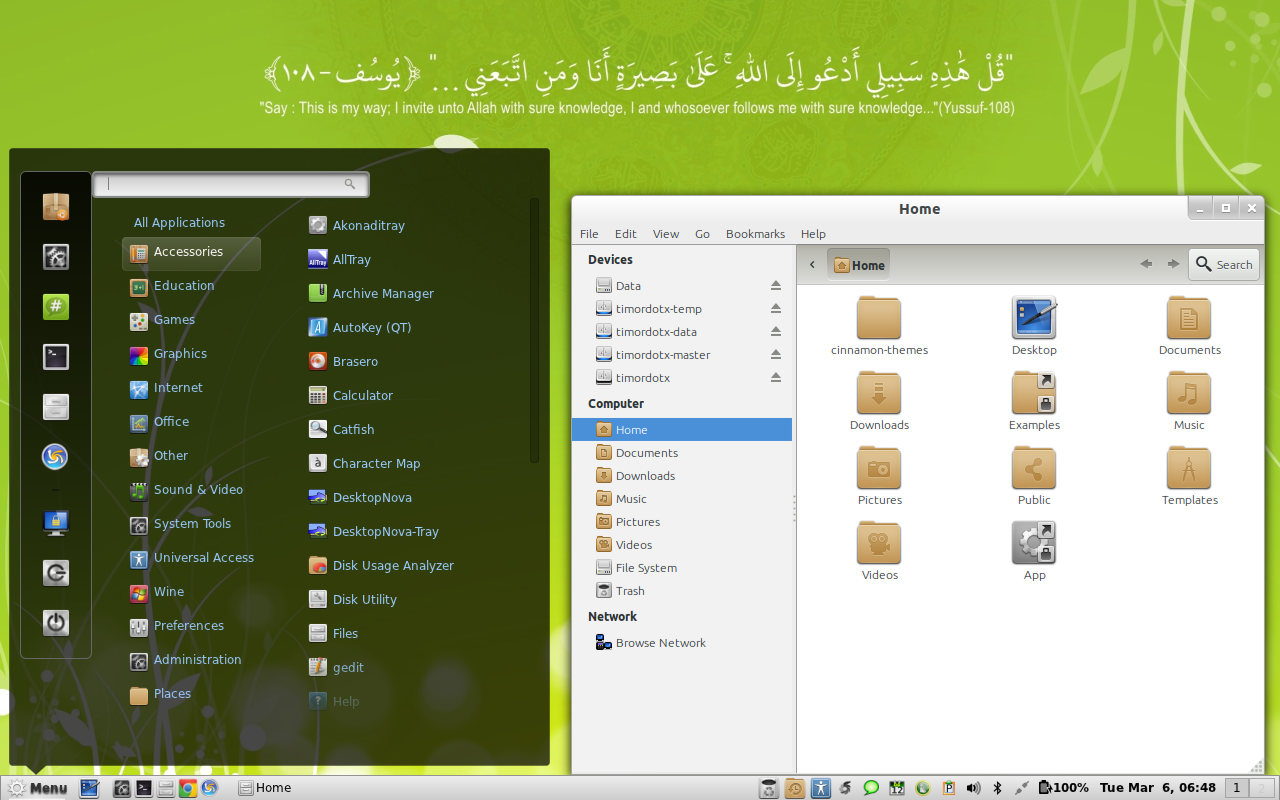Open the green hash chat app favorite

(x=56, y=307)
